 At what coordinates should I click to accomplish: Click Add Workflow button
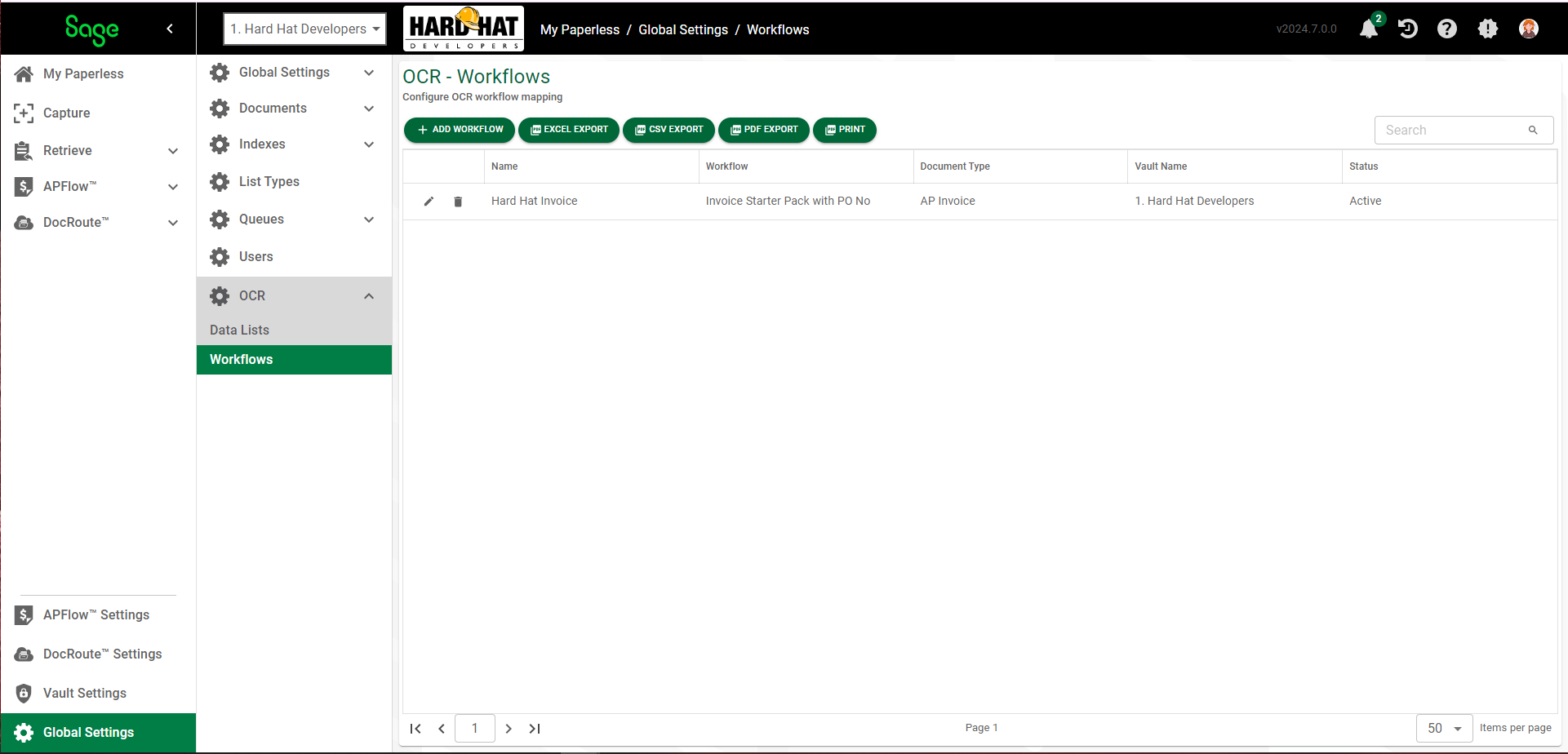tap(460, 130)
